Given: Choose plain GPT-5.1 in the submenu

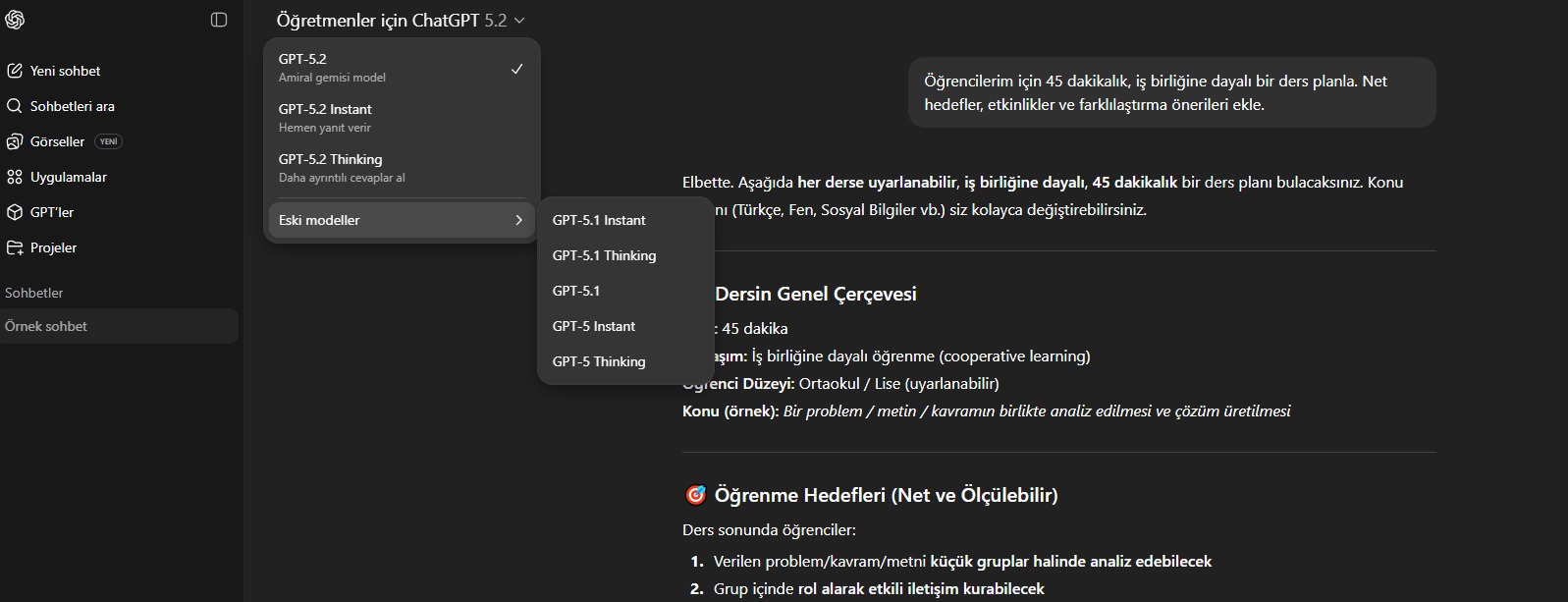Looking at the screenshot, I should (625, 291).
